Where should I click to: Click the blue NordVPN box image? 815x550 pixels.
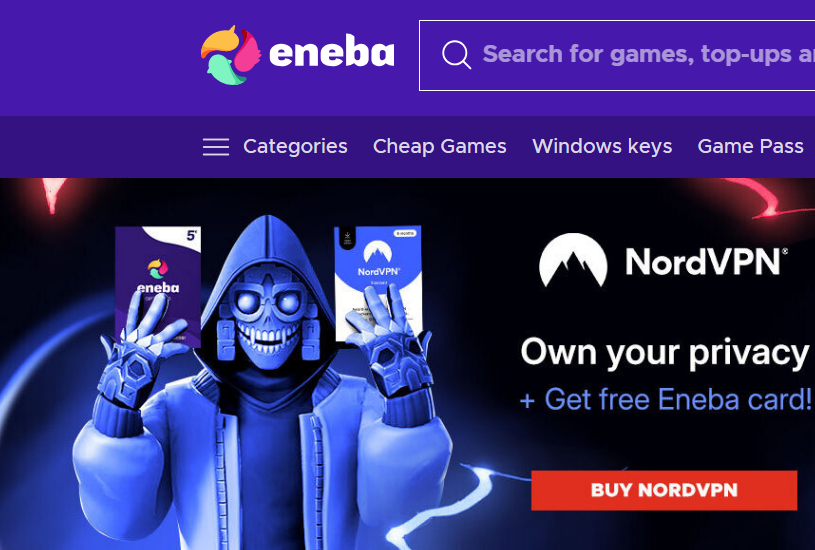click(x=378, y=283)
